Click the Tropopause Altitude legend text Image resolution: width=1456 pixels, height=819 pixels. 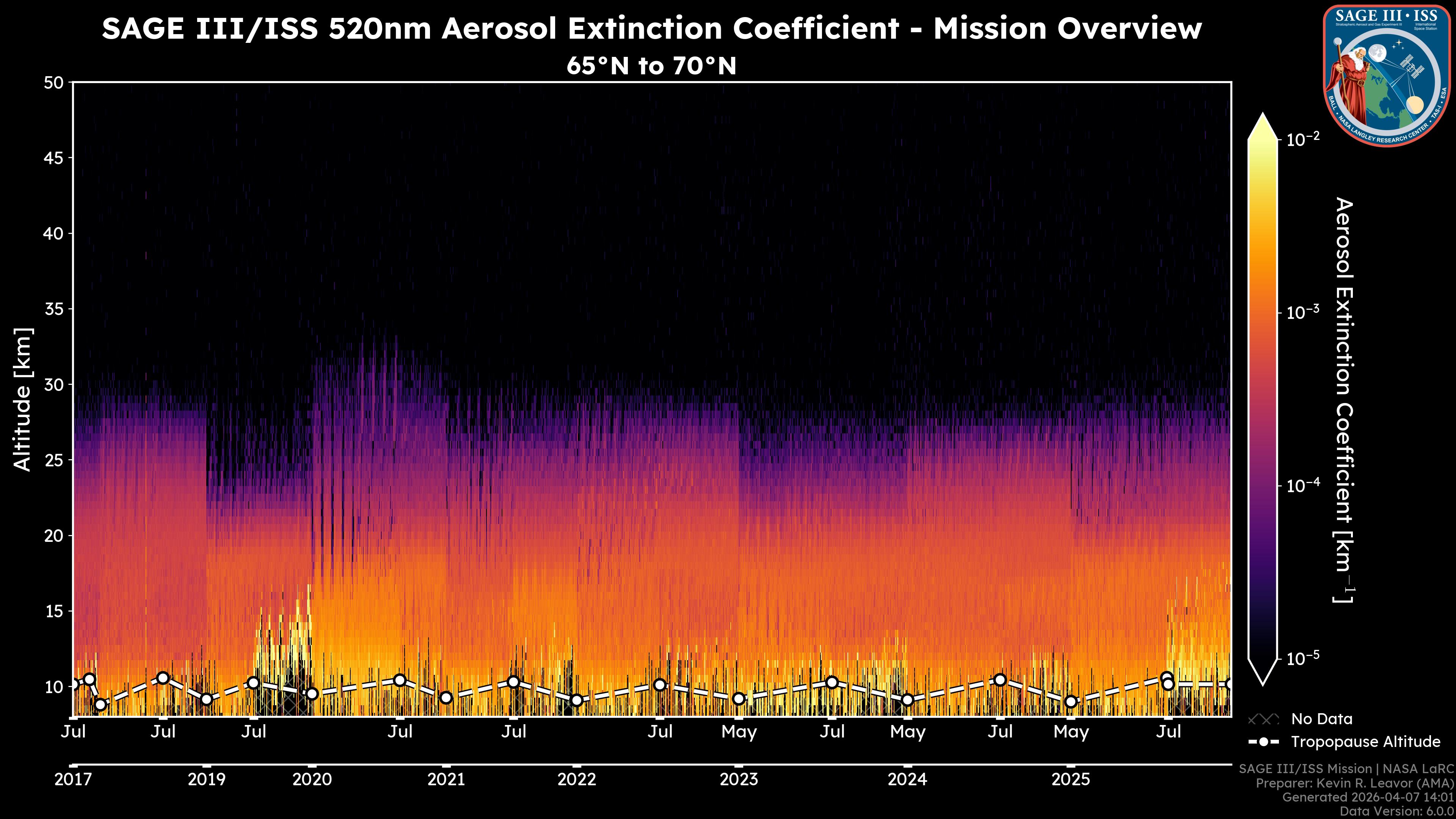(x=1365, y=742)
